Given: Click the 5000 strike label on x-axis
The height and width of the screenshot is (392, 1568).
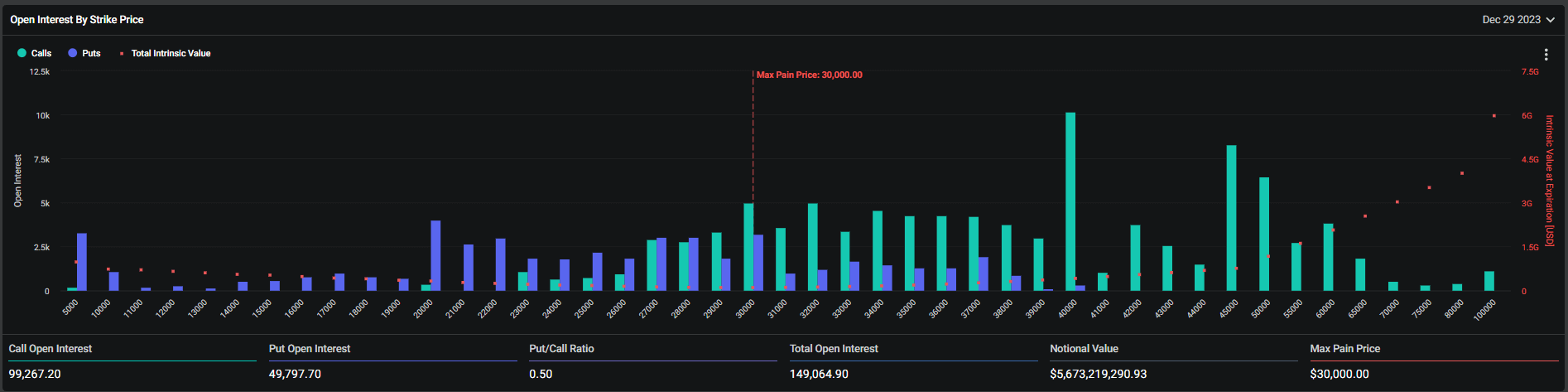Looking at the screenshot, I should pyautogui.click(x=71, y=307).
